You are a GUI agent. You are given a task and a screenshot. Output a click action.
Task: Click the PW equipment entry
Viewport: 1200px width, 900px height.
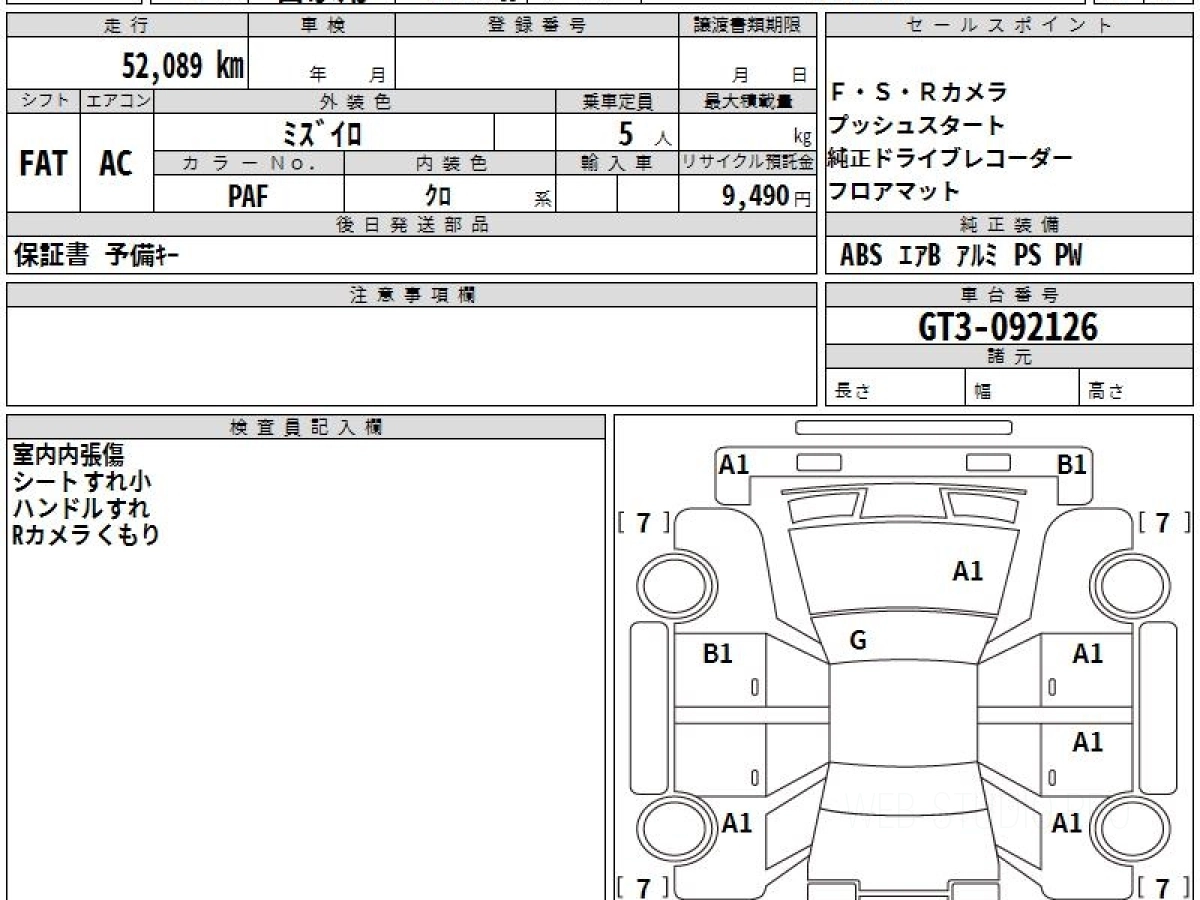[1068, 256]
